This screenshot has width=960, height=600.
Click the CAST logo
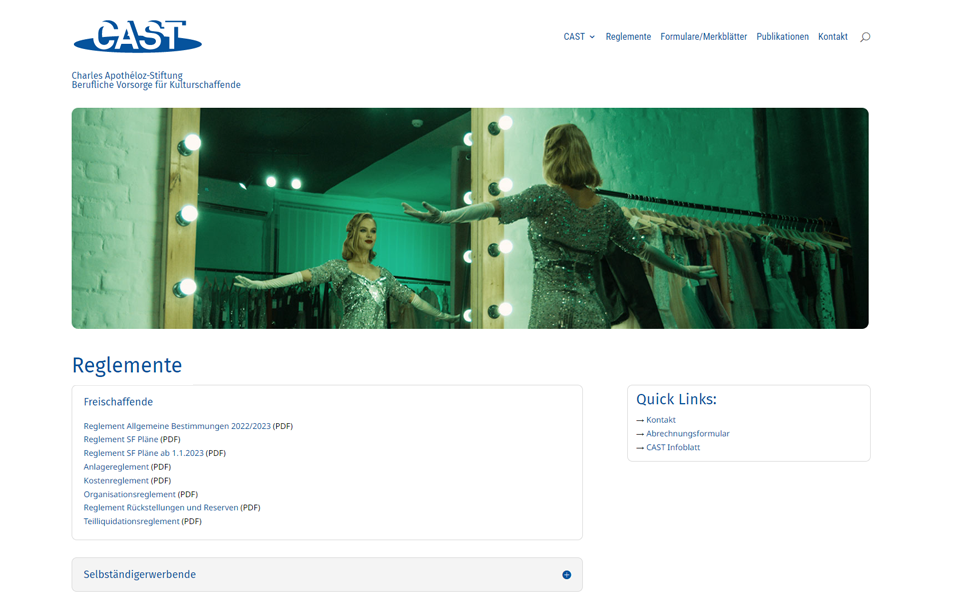(138, 36)
